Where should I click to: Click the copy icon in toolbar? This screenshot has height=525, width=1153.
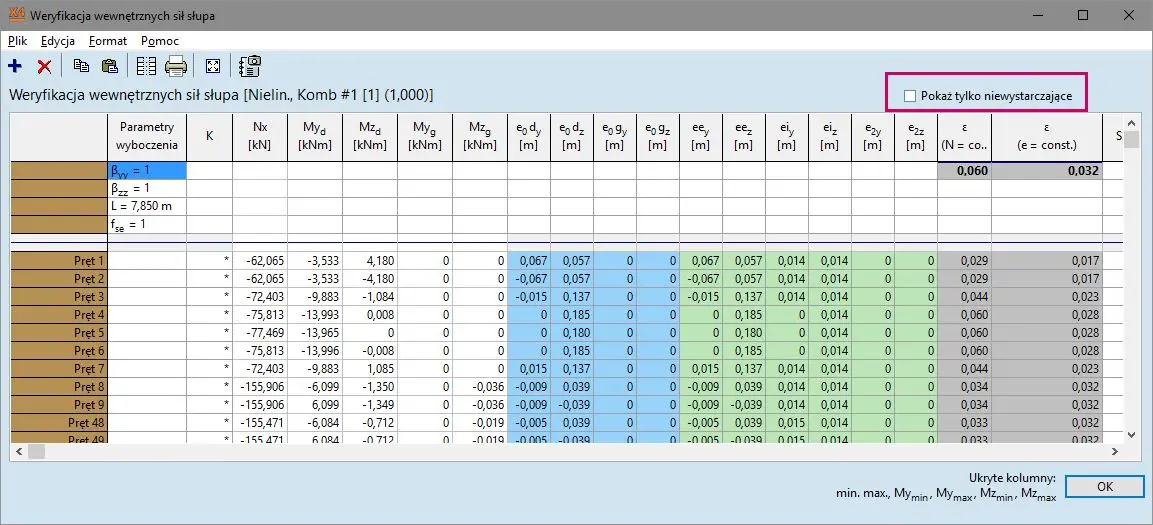pyautogui.click(x=80, y=66)
